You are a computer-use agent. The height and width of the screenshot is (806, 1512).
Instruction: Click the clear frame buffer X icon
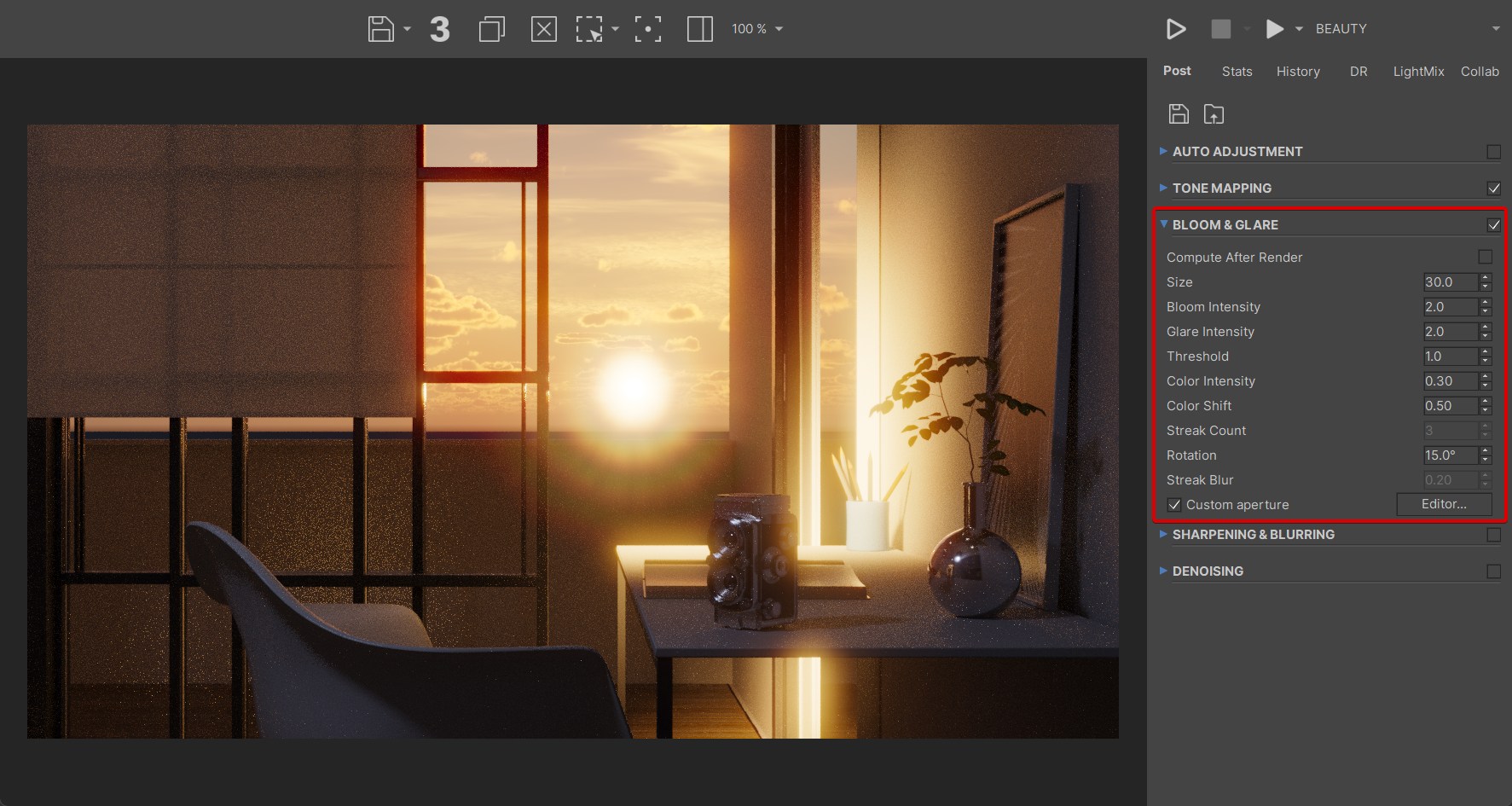click(543, 29)
